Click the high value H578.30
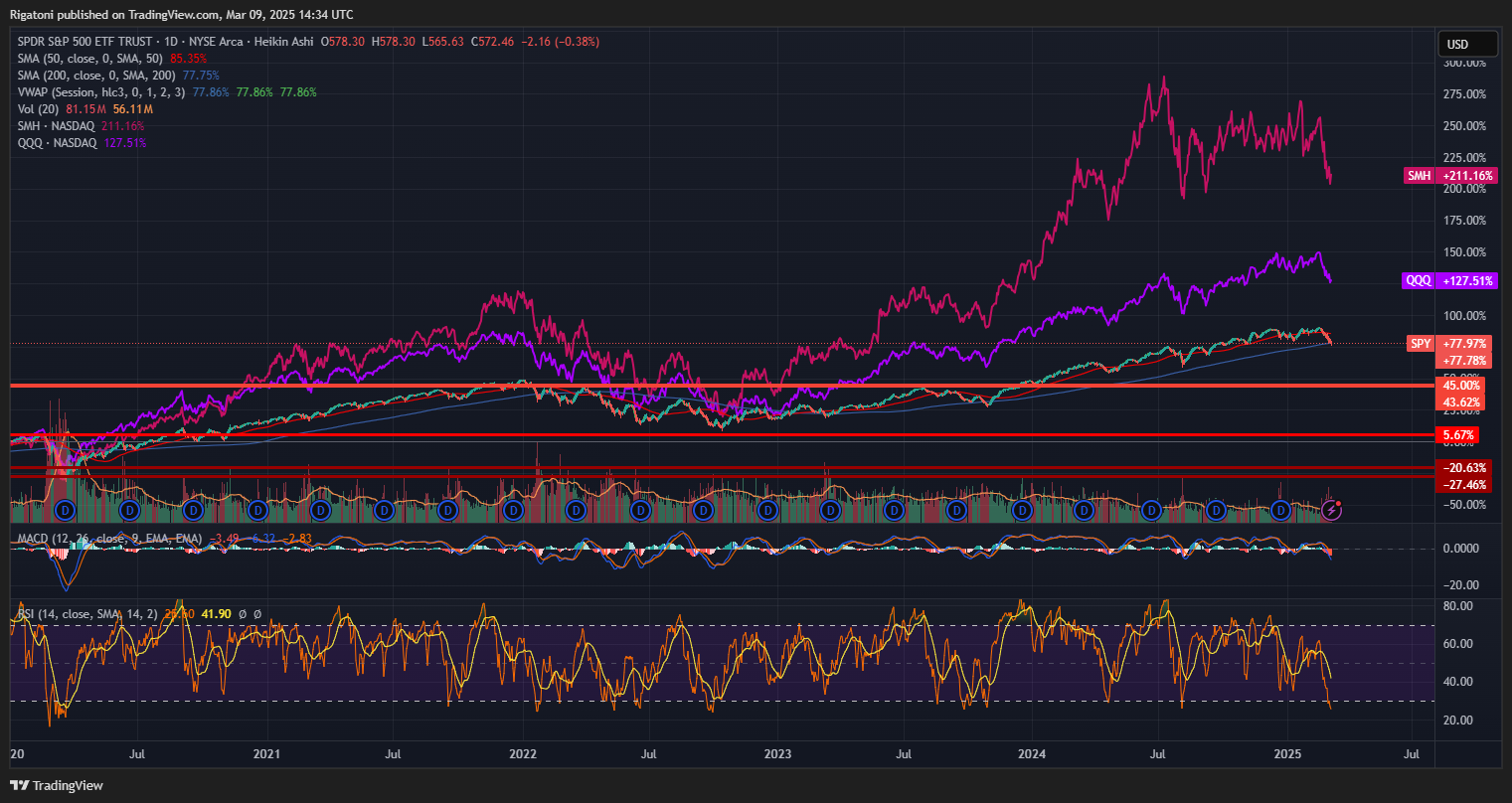1512x803 pixels. [x=396, y=42]
